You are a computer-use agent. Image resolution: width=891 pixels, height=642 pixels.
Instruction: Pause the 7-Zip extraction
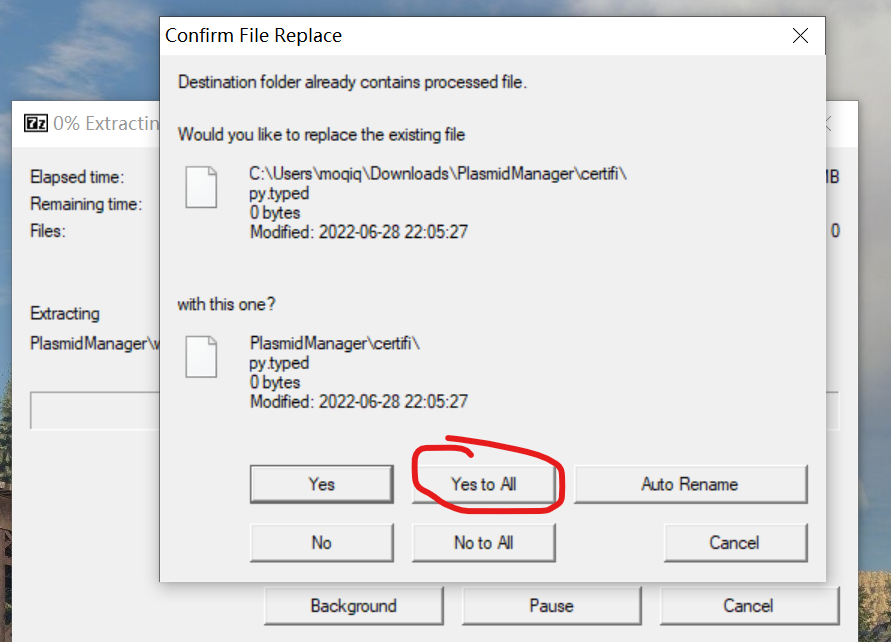[x=552, y=606]
